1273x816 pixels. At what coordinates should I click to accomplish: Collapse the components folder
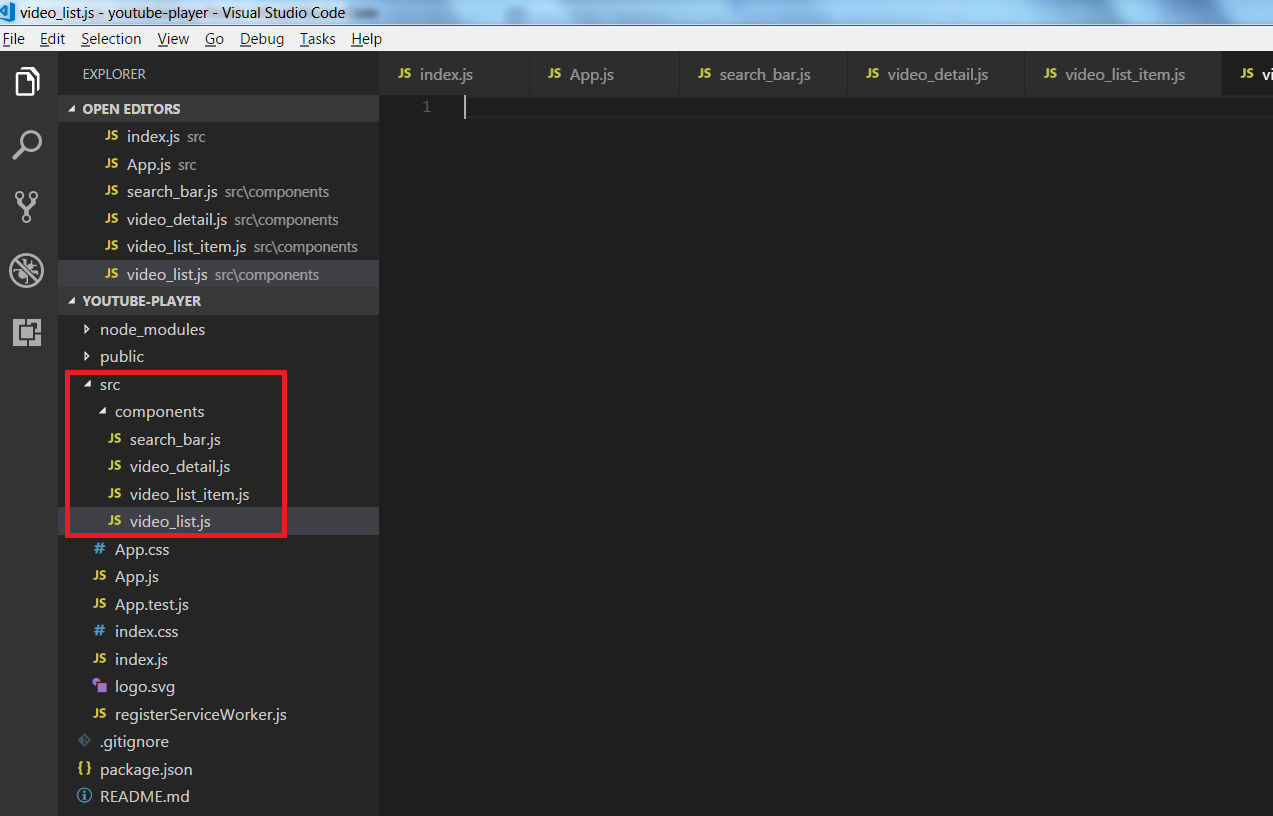[218, 411]
